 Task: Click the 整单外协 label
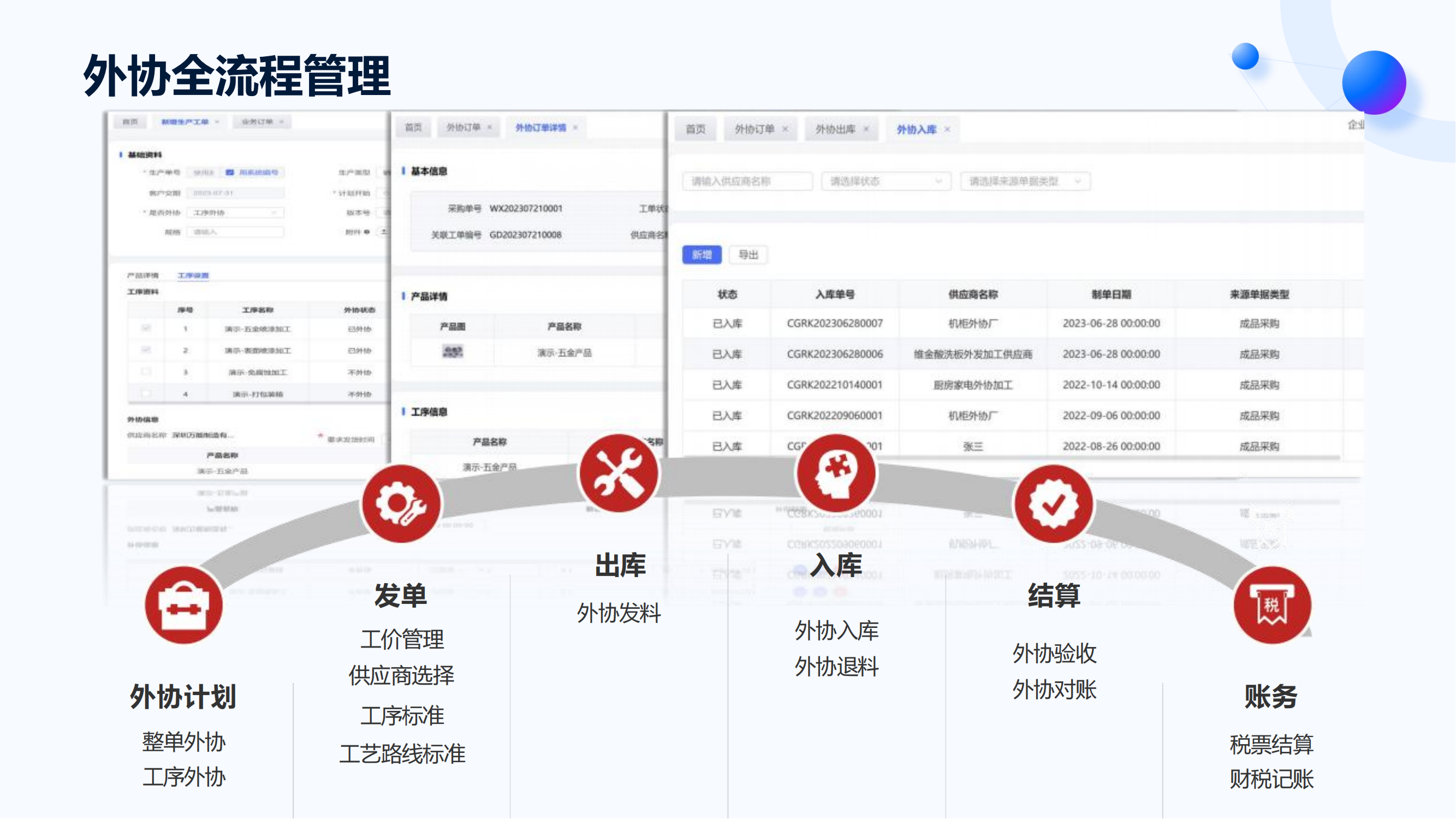[183, 742]
